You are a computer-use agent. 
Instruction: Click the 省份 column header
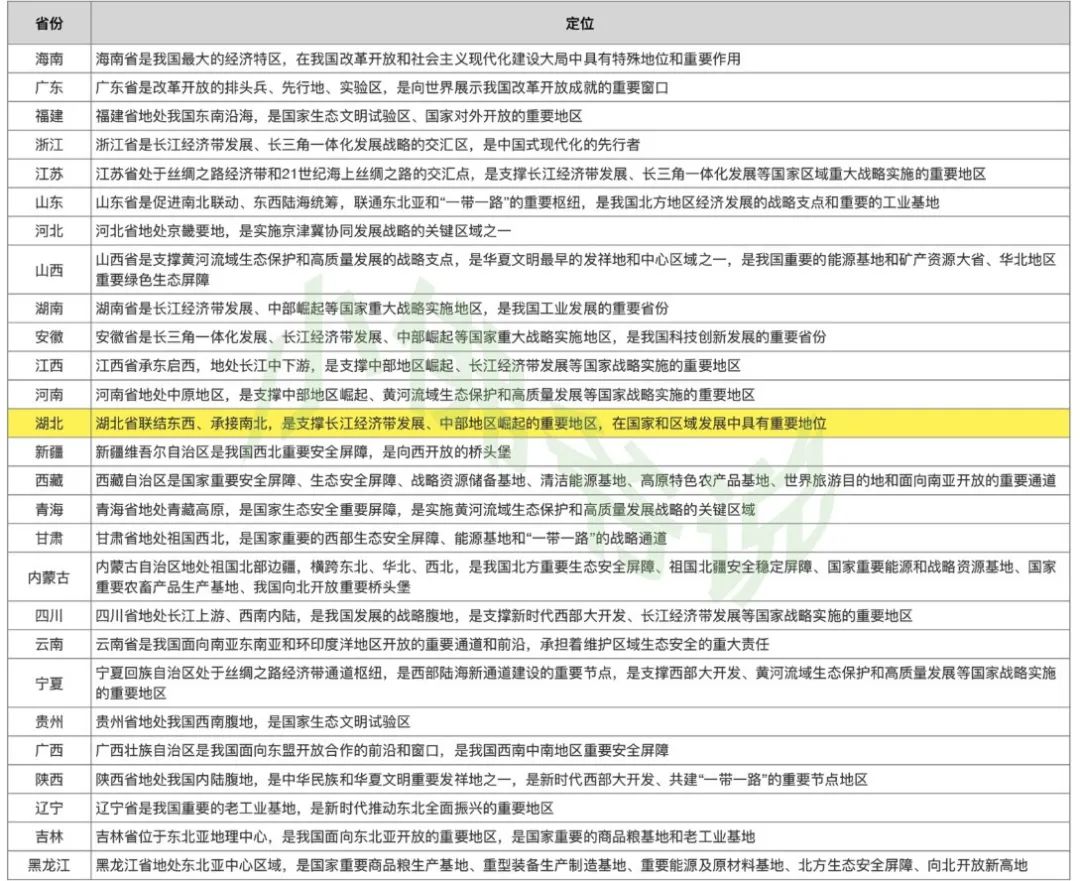click(x=49, y=23)
